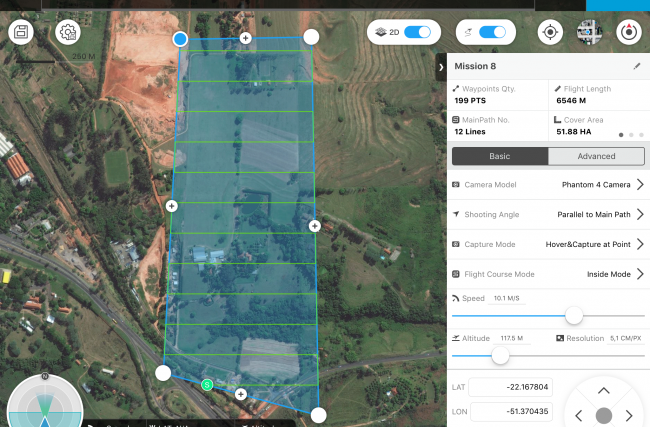Viewport: 650px width, 427px height.
Task: Add a vertex on the top edge plus
Action: coord(245,38)
